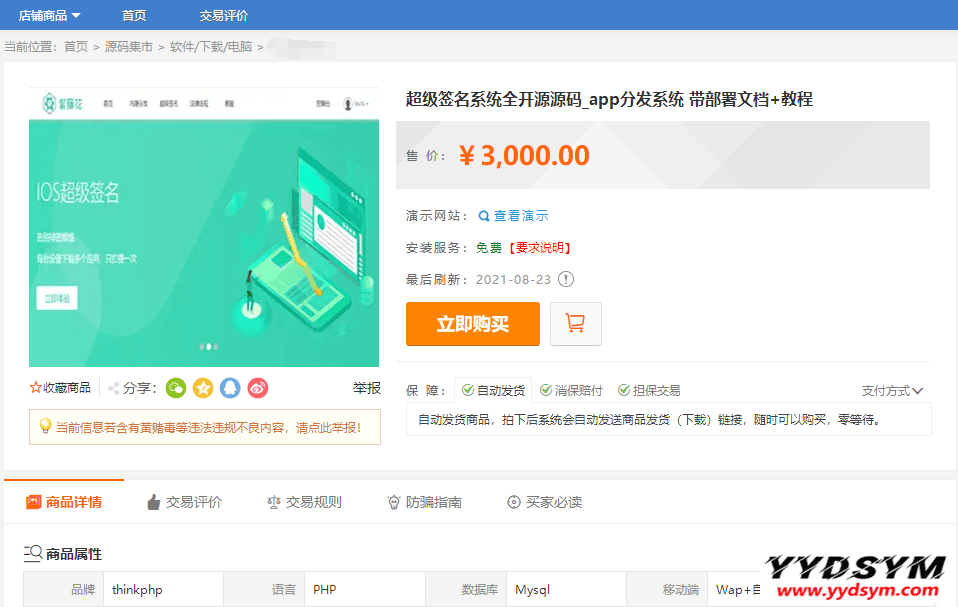Click the Mysql database cell
This screenshot has height=607, width=958.
pyautogui.click(x=566, y=589)
